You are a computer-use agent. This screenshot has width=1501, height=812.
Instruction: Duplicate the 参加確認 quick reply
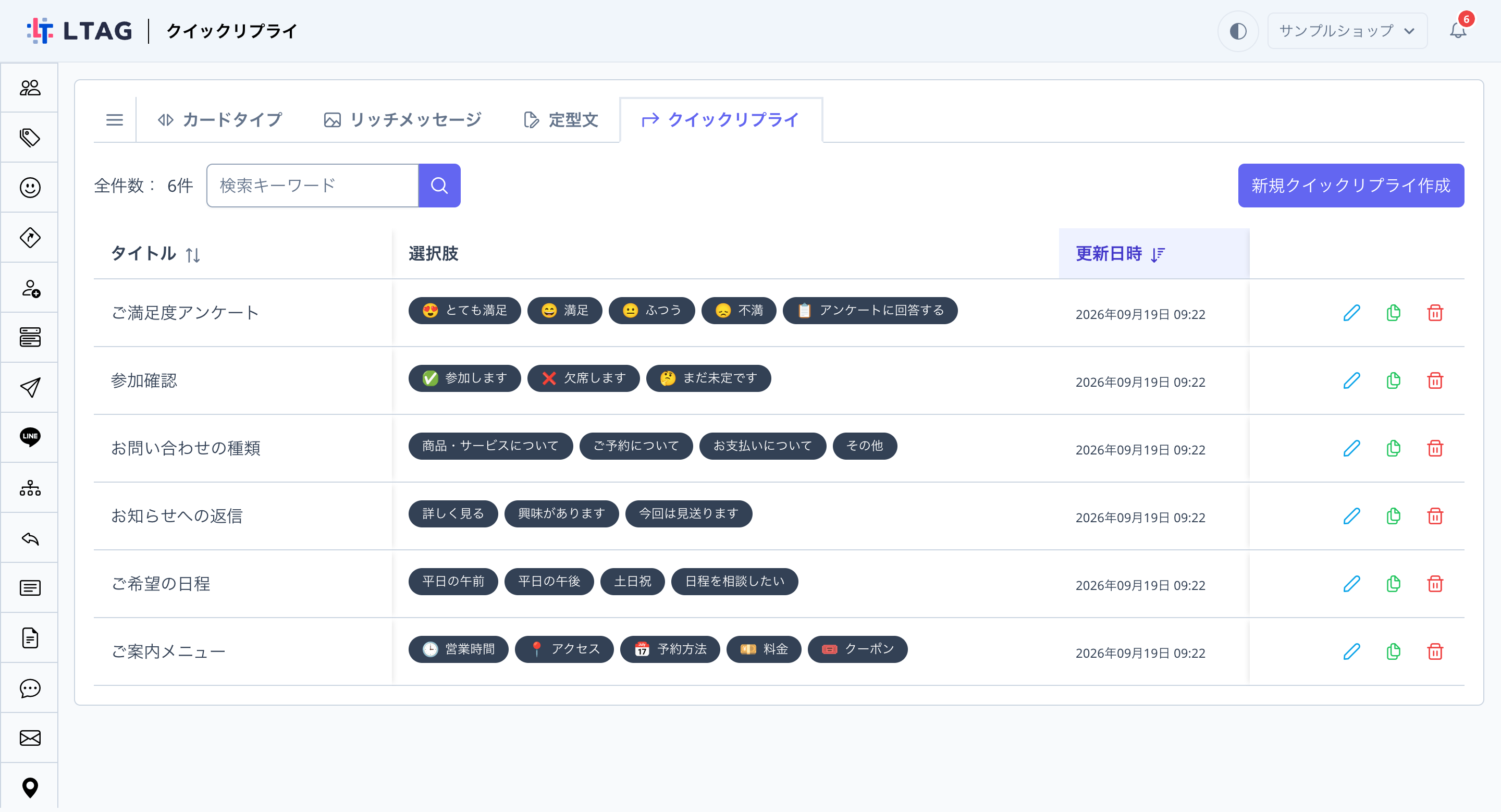pos(1393,380)
